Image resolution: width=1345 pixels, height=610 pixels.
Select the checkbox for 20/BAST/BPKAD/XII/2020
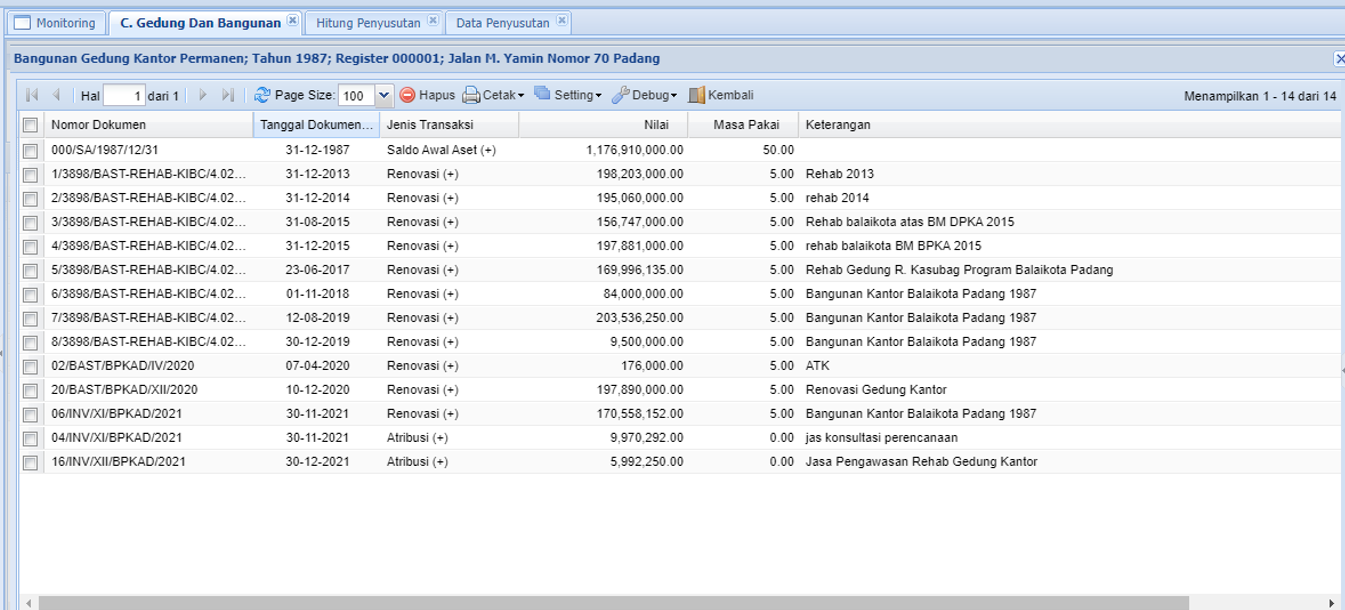coord(31,390)
